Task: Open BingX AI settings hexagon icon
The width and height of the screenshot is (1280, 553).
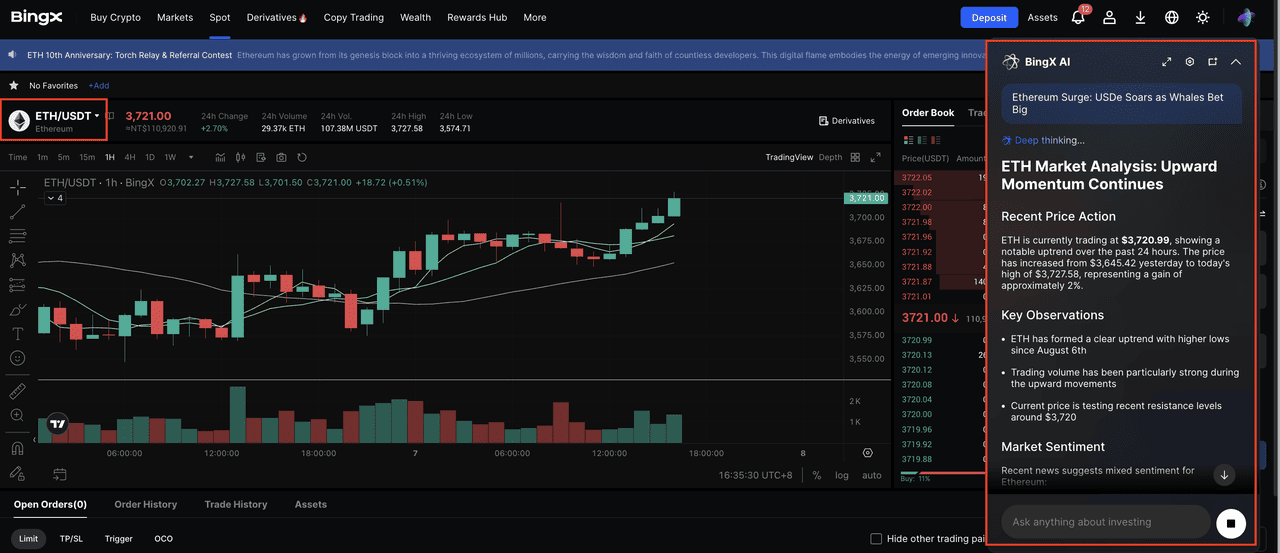Action: point(1190,62)
